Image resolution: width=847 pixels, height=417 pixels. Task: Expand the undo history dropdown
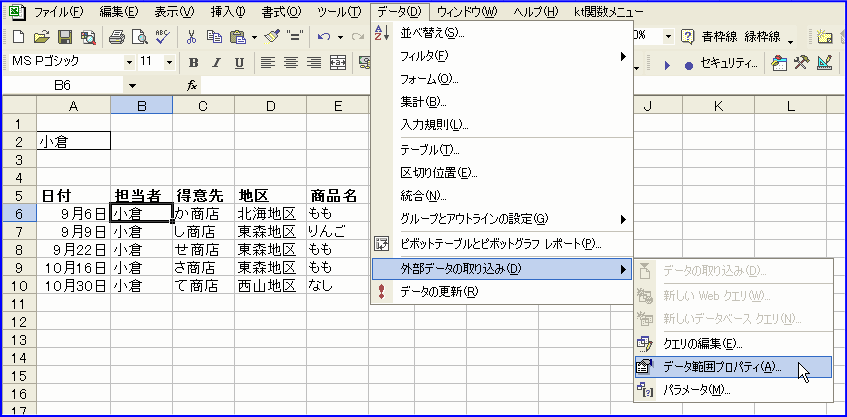tap(340, 37)
